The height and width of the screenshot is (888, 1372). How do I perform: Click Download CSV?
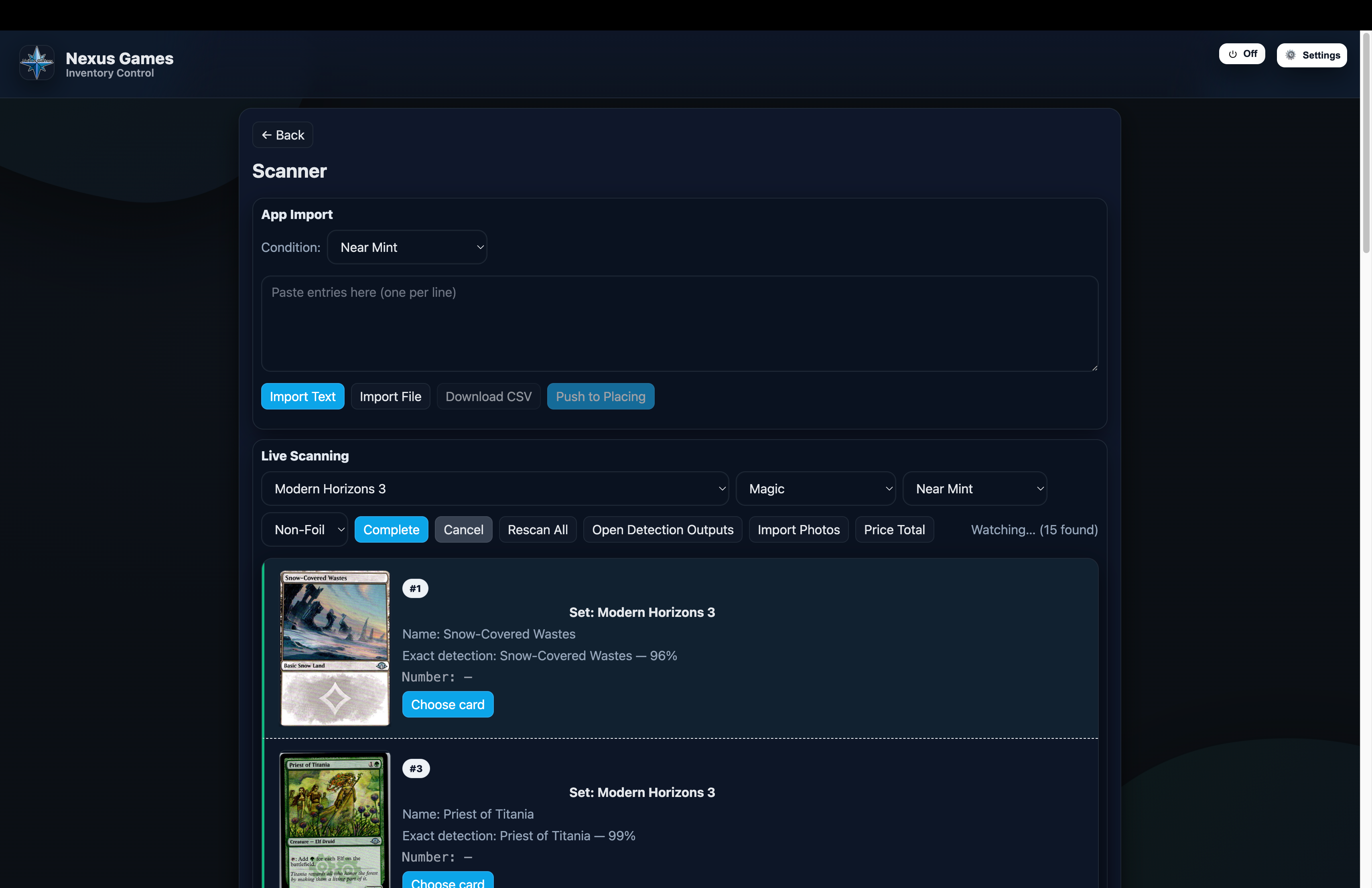point(488,396)
